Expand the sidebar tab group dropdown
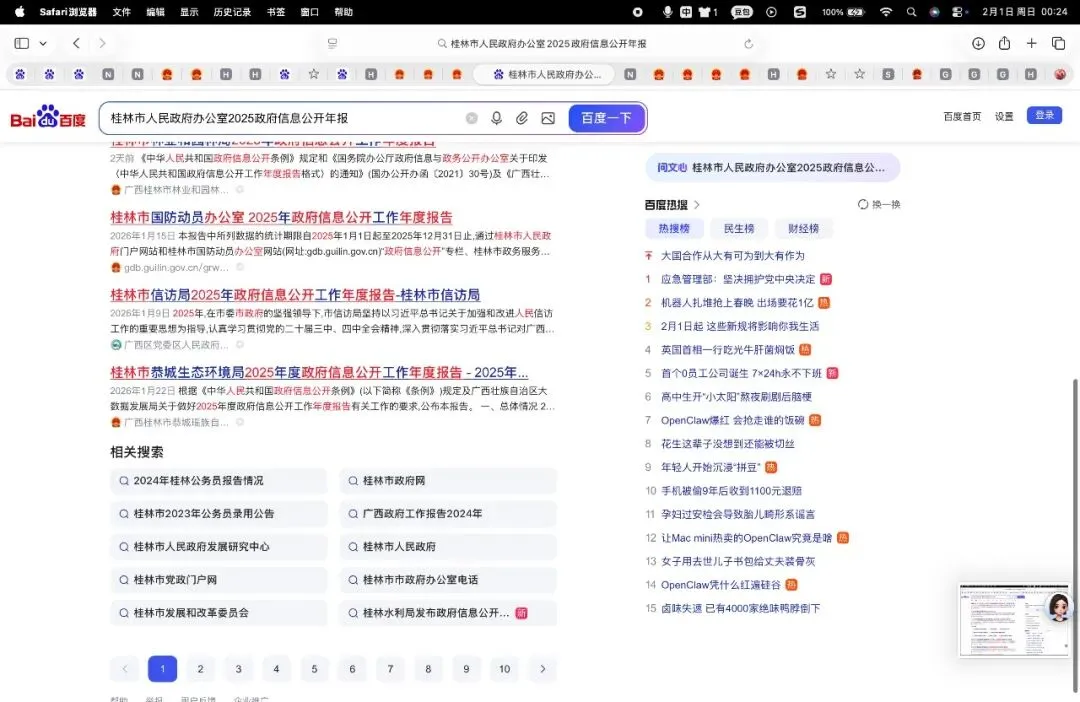Viewport: 1080px width, 702px height. tap(43, 43)
